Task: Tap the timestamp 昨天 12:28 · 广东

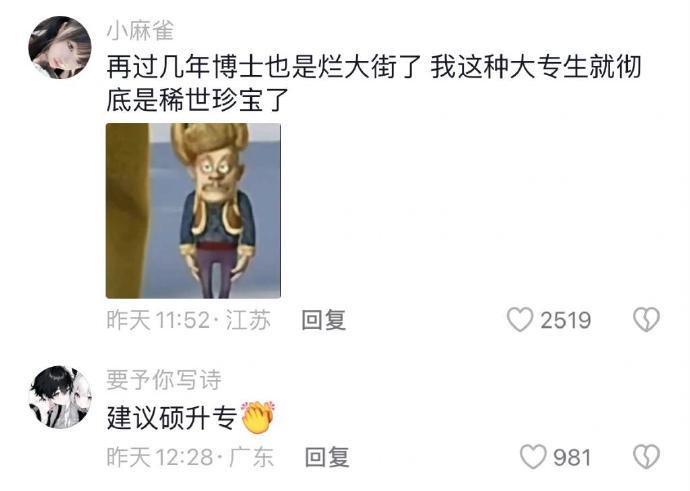Action: point(191,457)
